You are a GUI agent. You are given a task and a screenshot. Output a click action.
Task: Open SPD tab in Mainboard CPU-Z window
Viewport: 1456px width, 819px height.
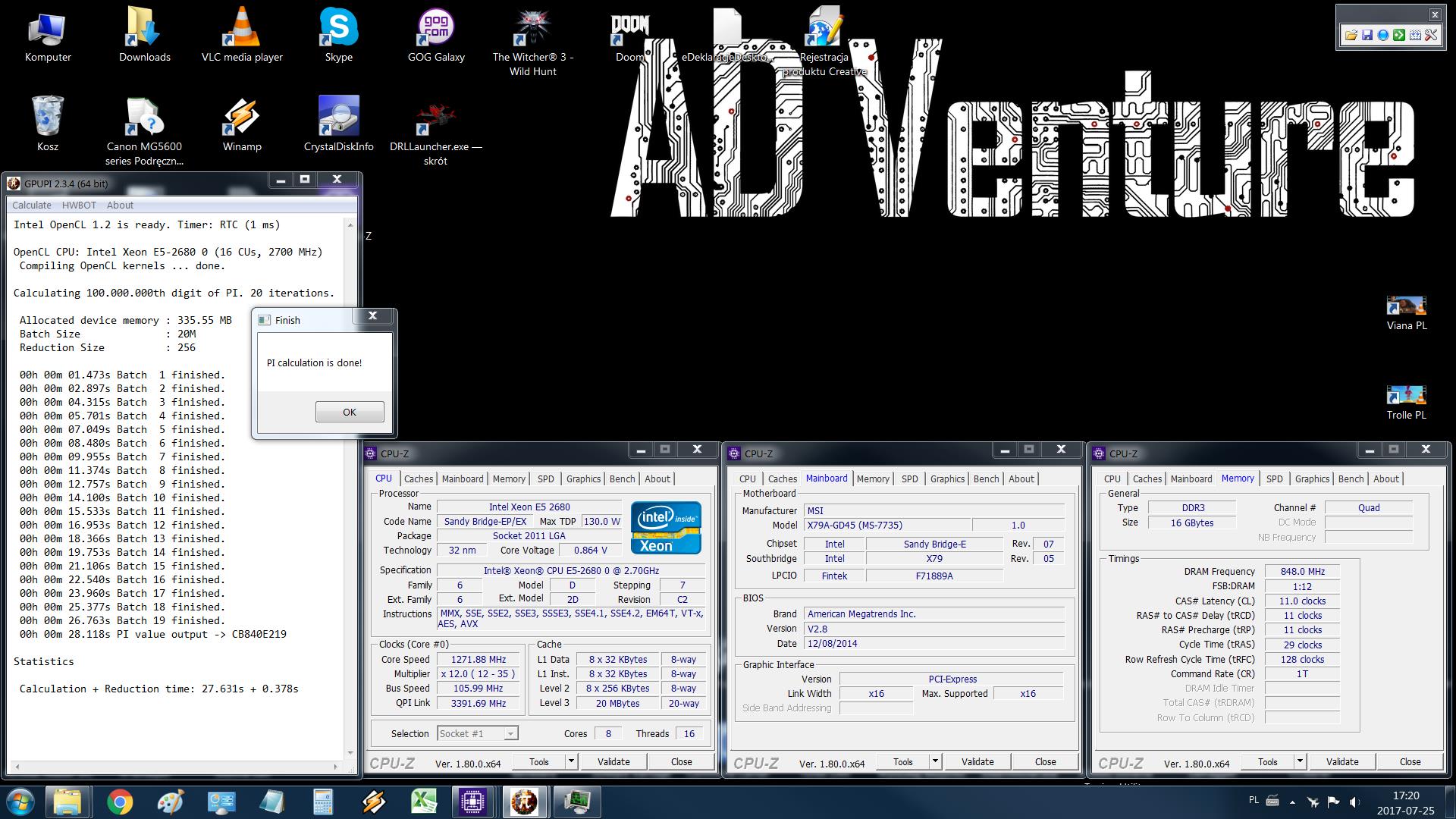coord(909,479)
